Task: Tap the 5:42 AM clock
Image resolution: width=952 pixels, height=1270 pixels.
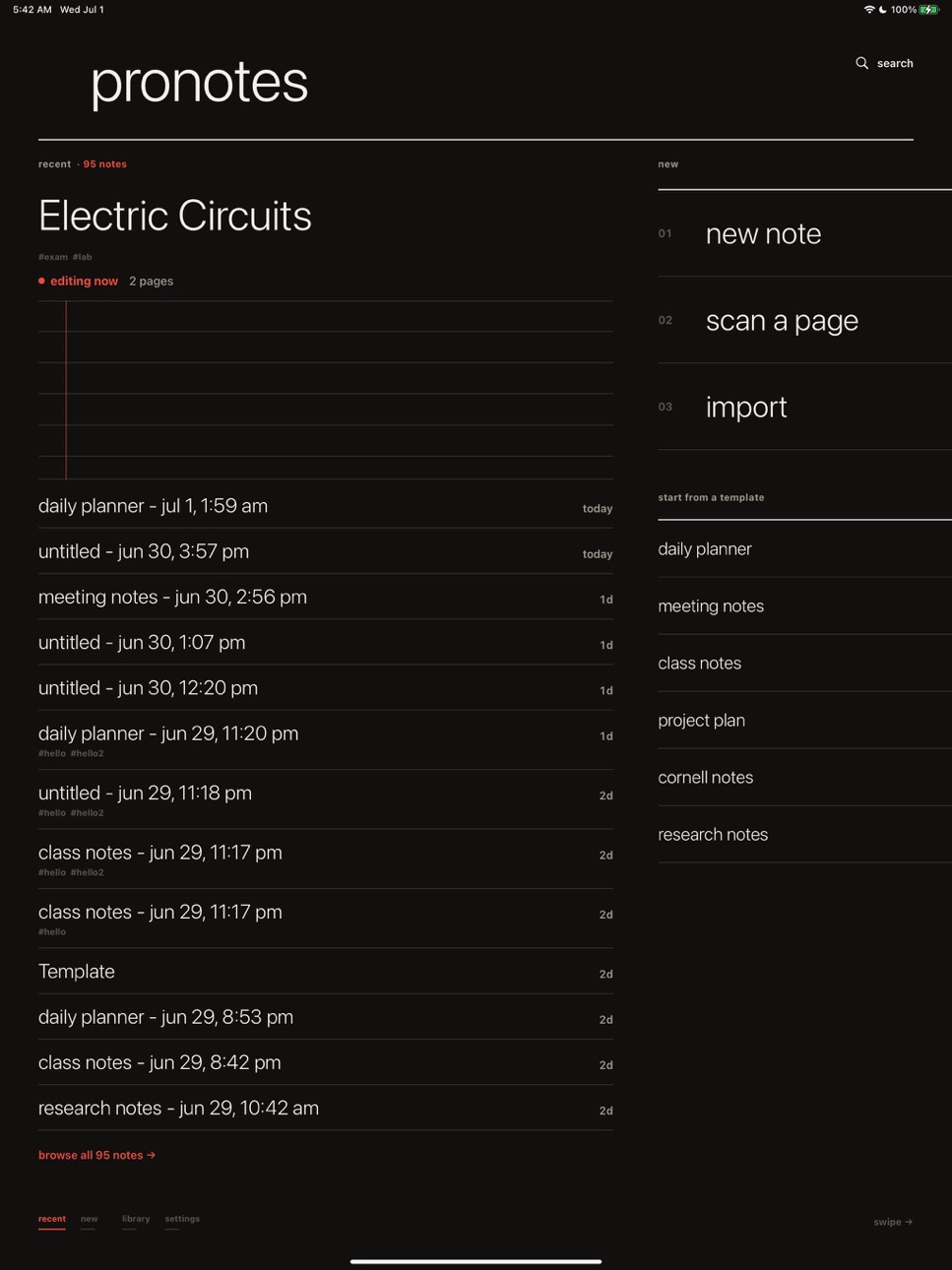Action: 32,10
